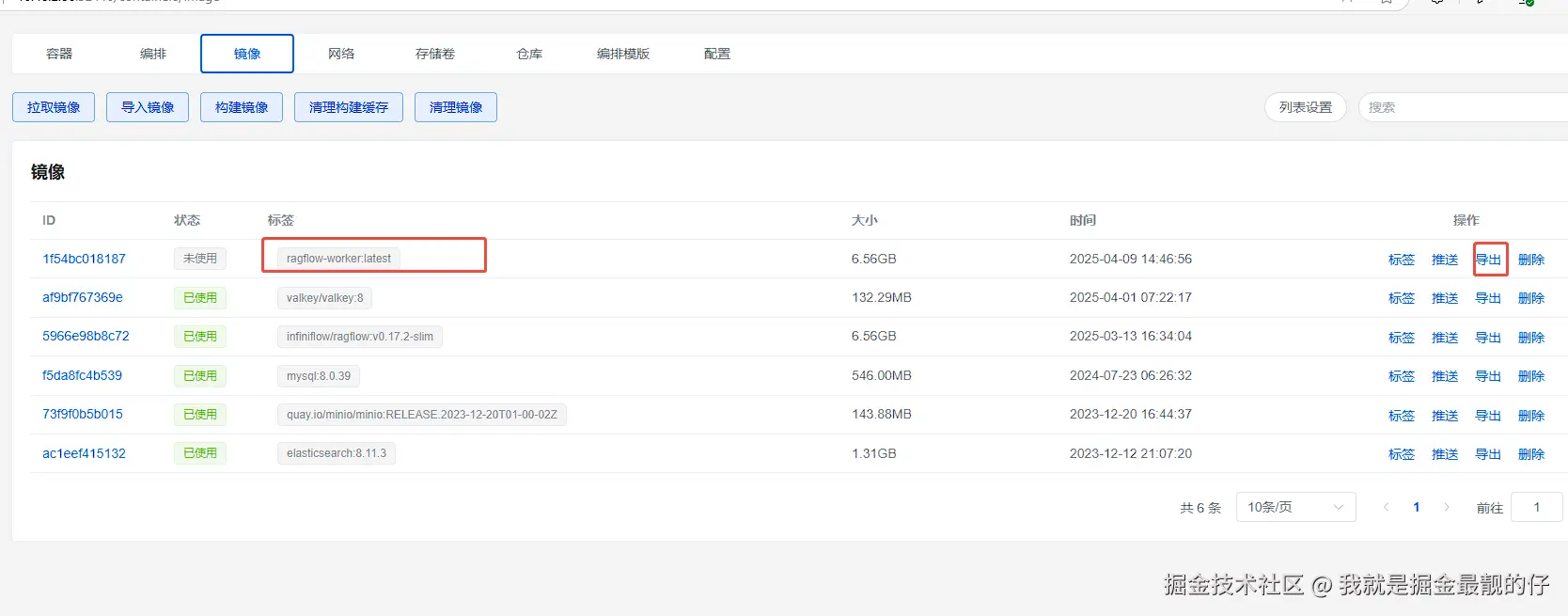The image size is (1568, 616).
Task: Click 删除 for infiniflow/ragflow row
Action: [1531, 338]
